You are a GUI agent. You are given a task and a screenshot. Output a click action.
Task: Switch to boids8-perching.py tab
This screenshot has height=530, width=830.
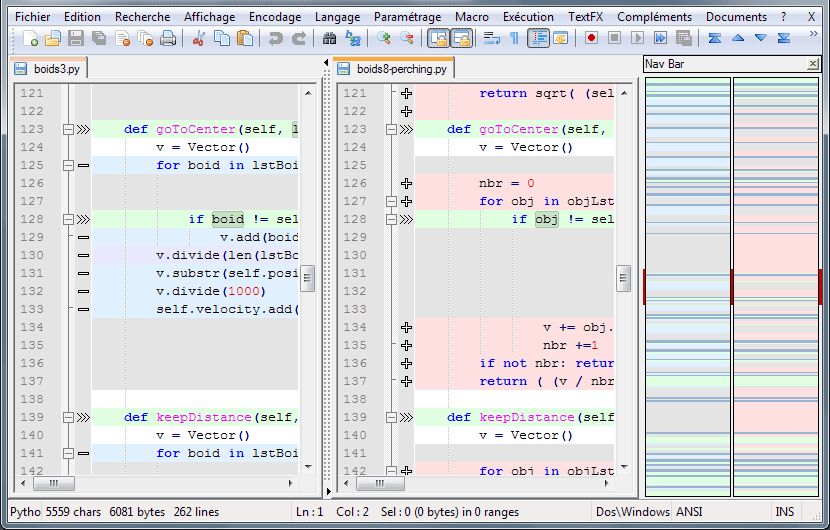click(x=400, y=68)
